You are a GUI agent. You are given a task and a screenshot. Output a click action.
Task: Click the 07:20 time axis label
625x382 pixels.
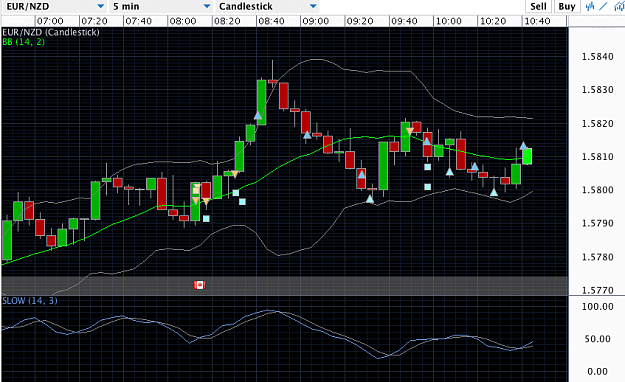coord(94,21)
